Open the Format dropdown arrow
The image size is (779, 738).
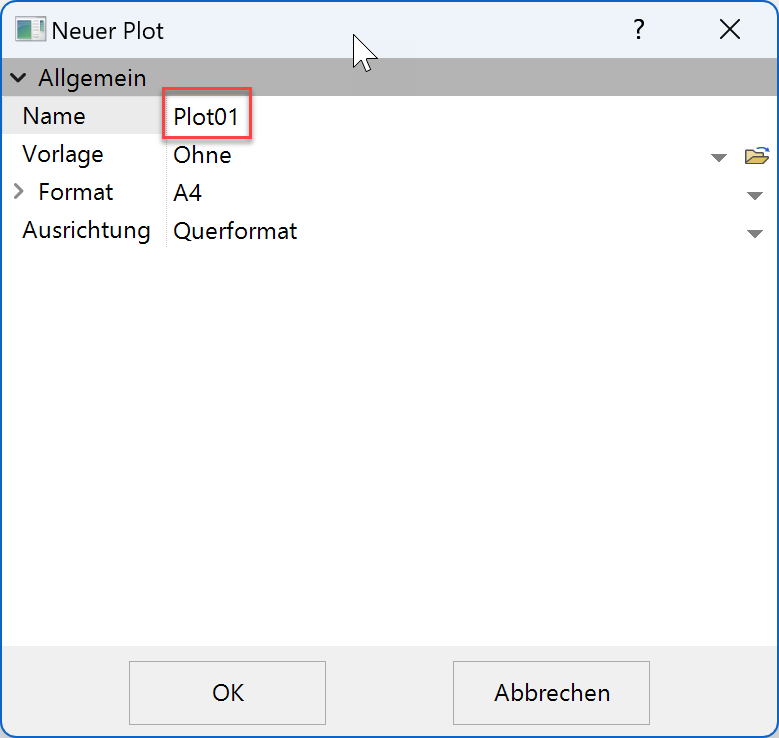point(755,195)
